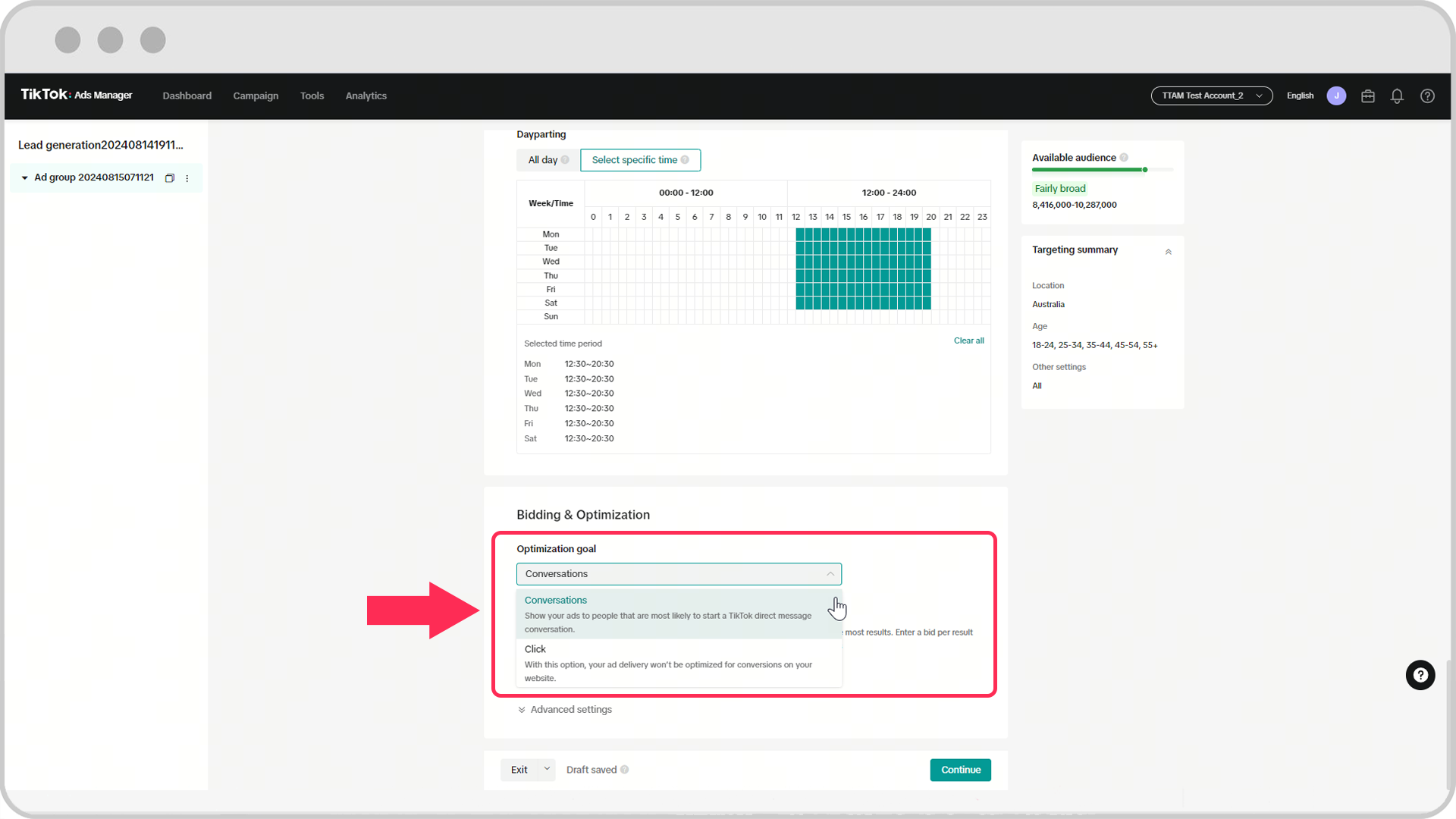The height and width of the screenshot is (819, 1456).
Task: Click the Exit button
Action: click(519, 769)
